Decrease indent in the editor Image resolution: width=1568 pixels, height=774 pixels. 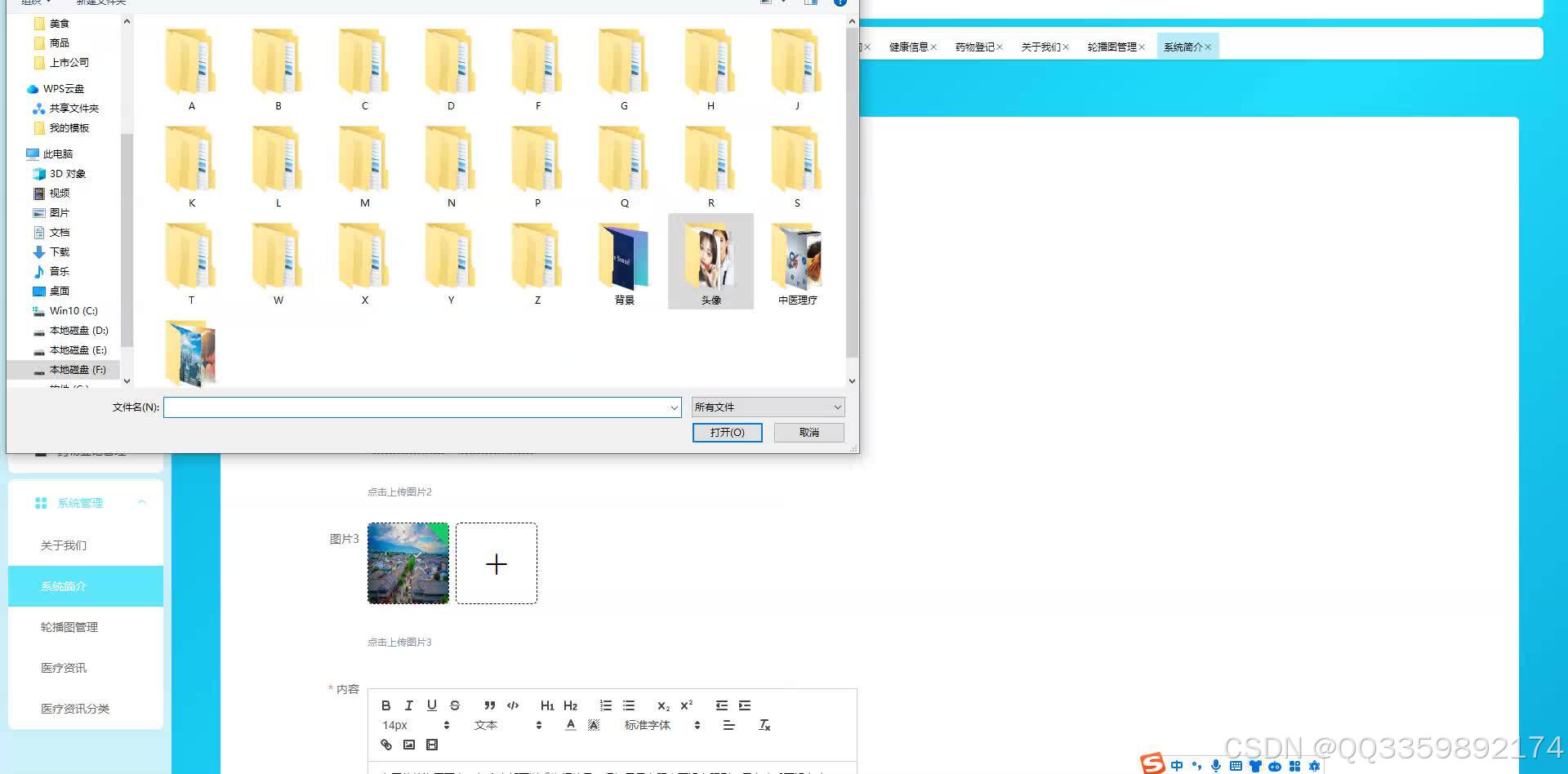tap(721, 705)
